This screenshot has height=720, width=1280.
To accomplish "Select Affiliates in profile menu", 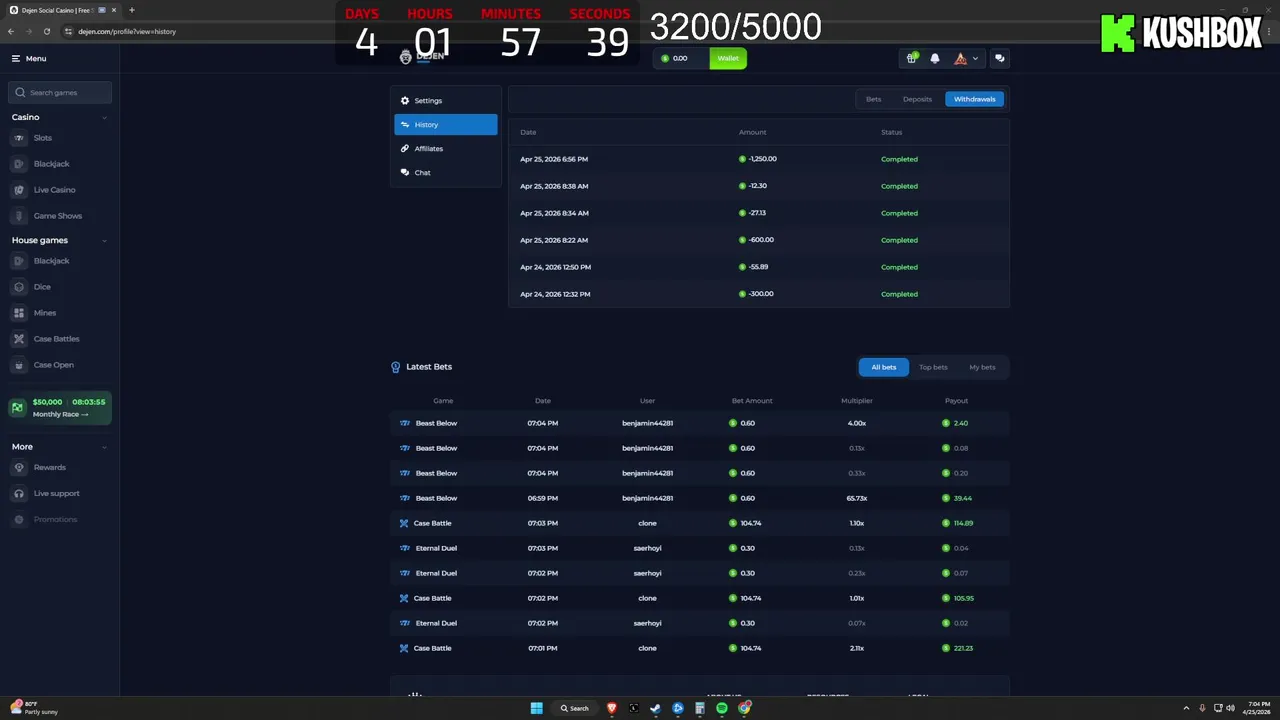I will click(446, 149).
